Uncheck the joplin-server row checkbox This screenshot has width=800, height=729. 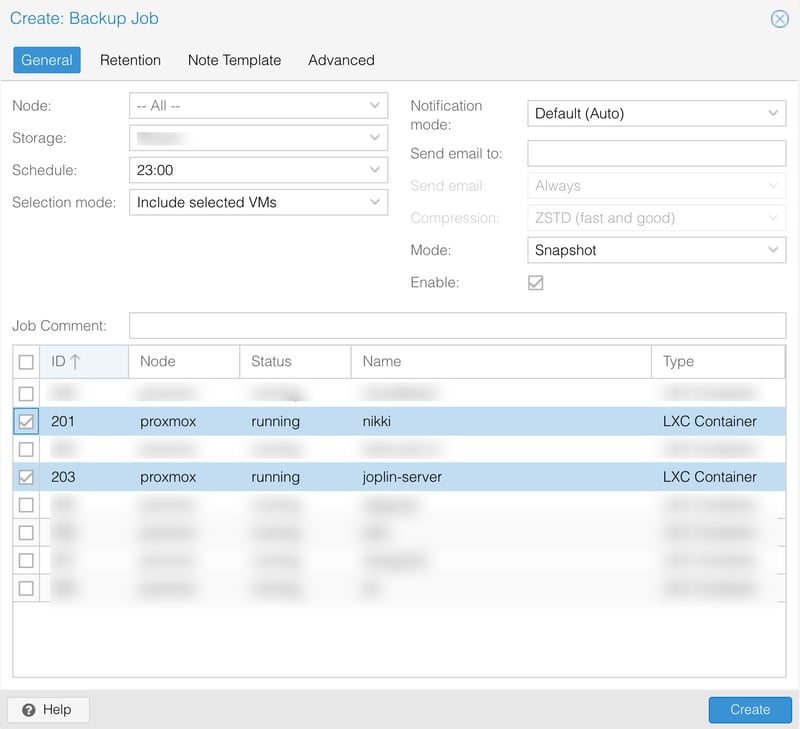pyautogui.click(x=26, y=478)
